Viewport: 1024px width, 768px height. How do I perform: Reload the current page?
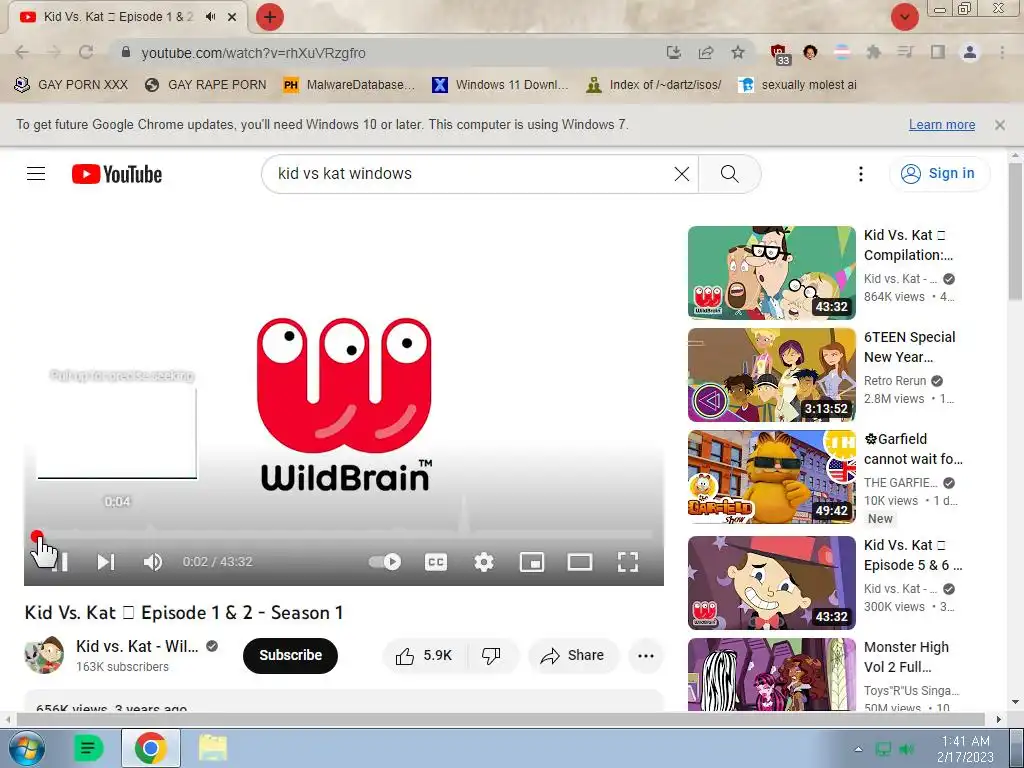pyautogui.click(x=86, y=52)
